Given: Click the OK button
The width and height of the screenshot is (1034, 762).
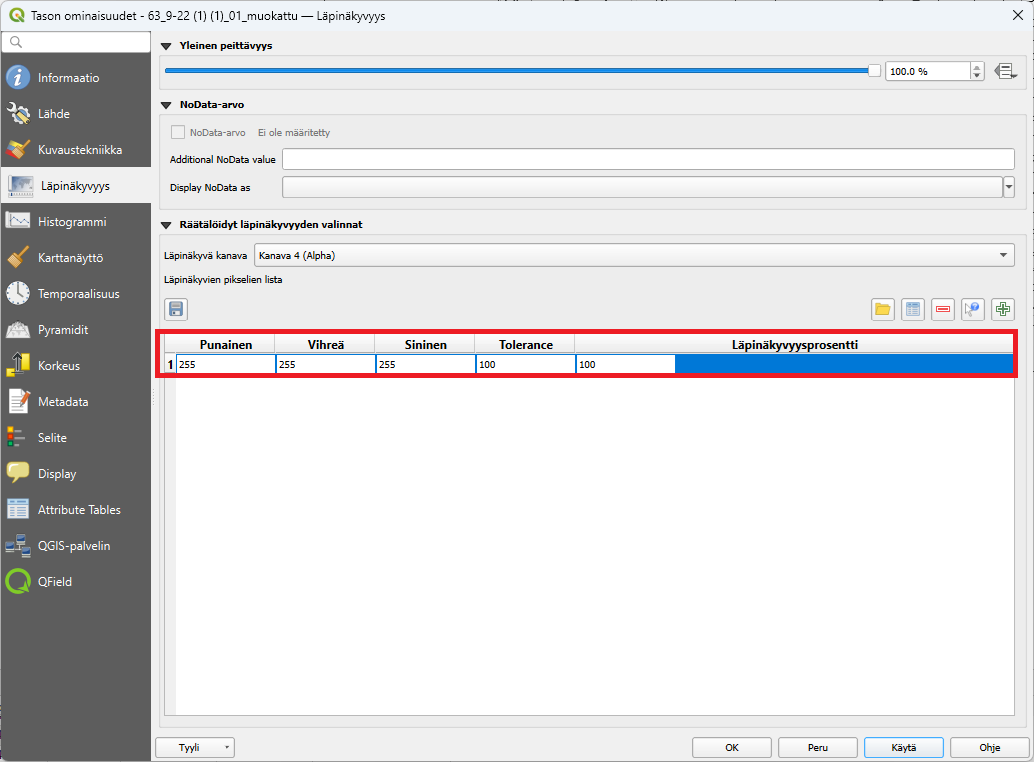Looking at the screenshot, I should (732, 747).
